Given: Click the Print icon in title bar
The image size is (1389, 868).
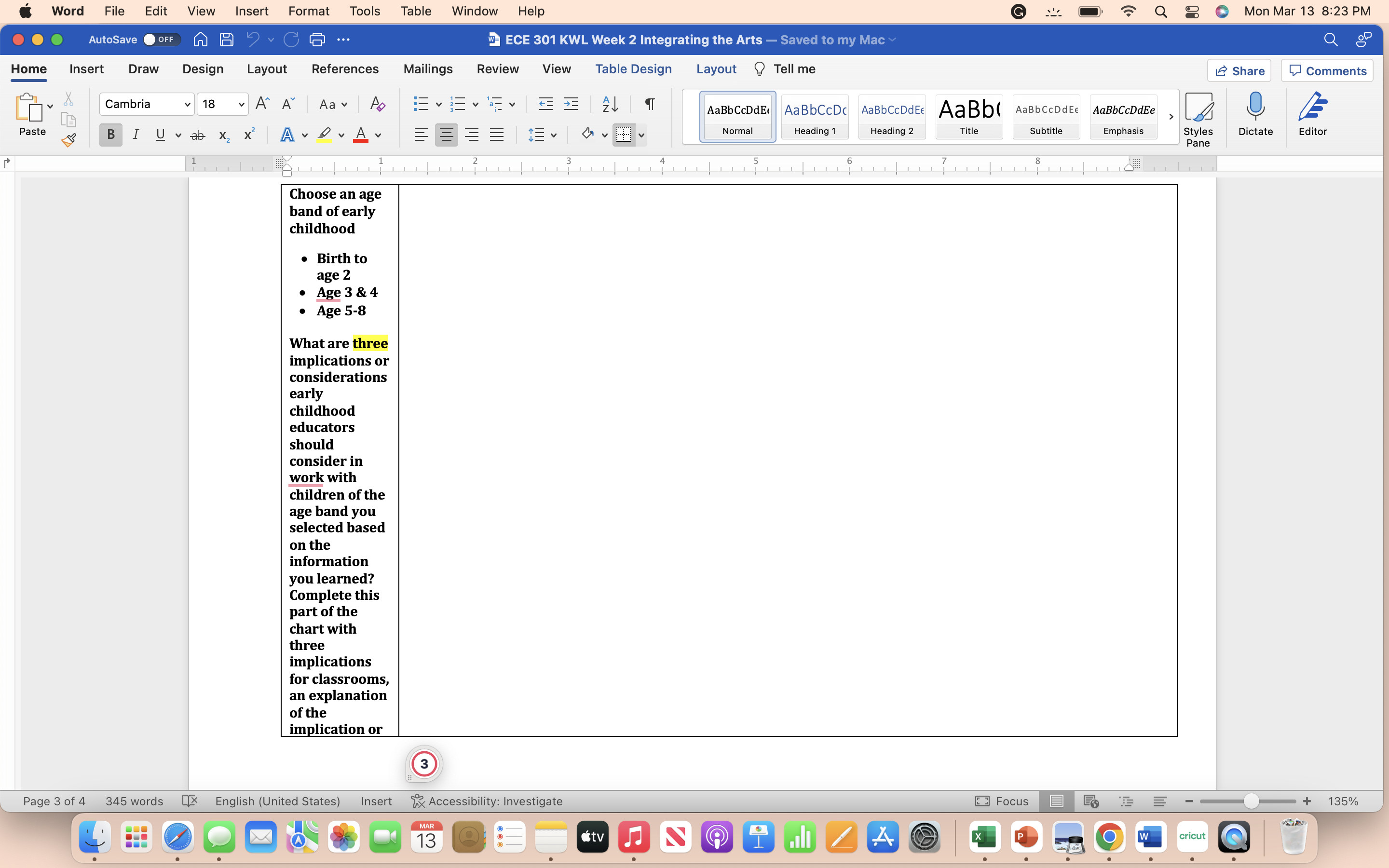Looking at the screenshot, I should click(x=317, y=40).
